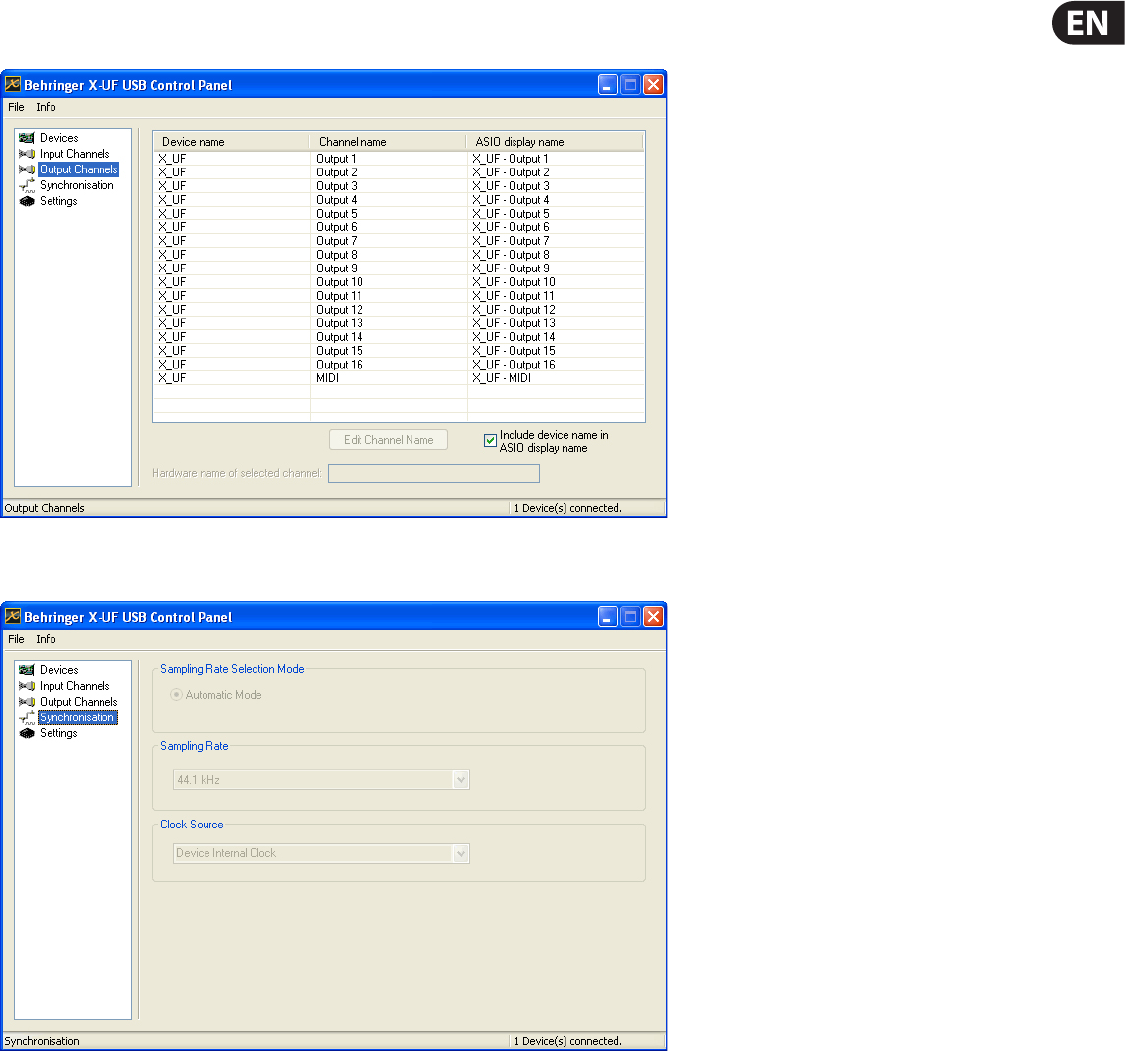Click Synchronisation icon in top window sidebar
This screenshot has width=1125, height=1051.
click(x=27, y=185)
